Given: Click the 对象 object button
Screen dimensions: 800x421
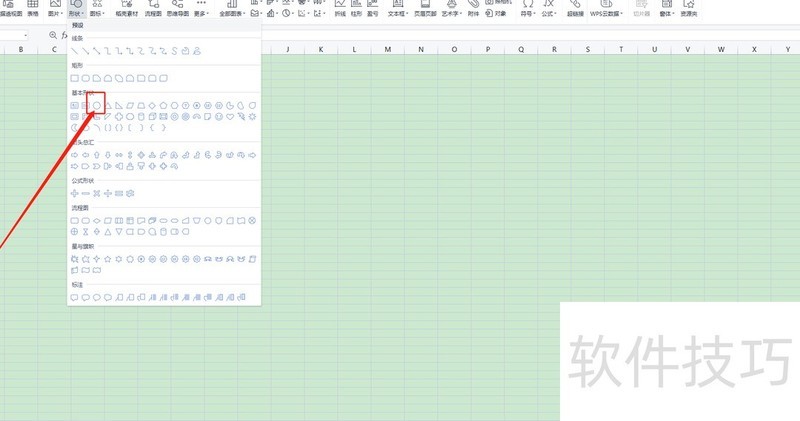Looking at the screenshot, I should 496,13.
